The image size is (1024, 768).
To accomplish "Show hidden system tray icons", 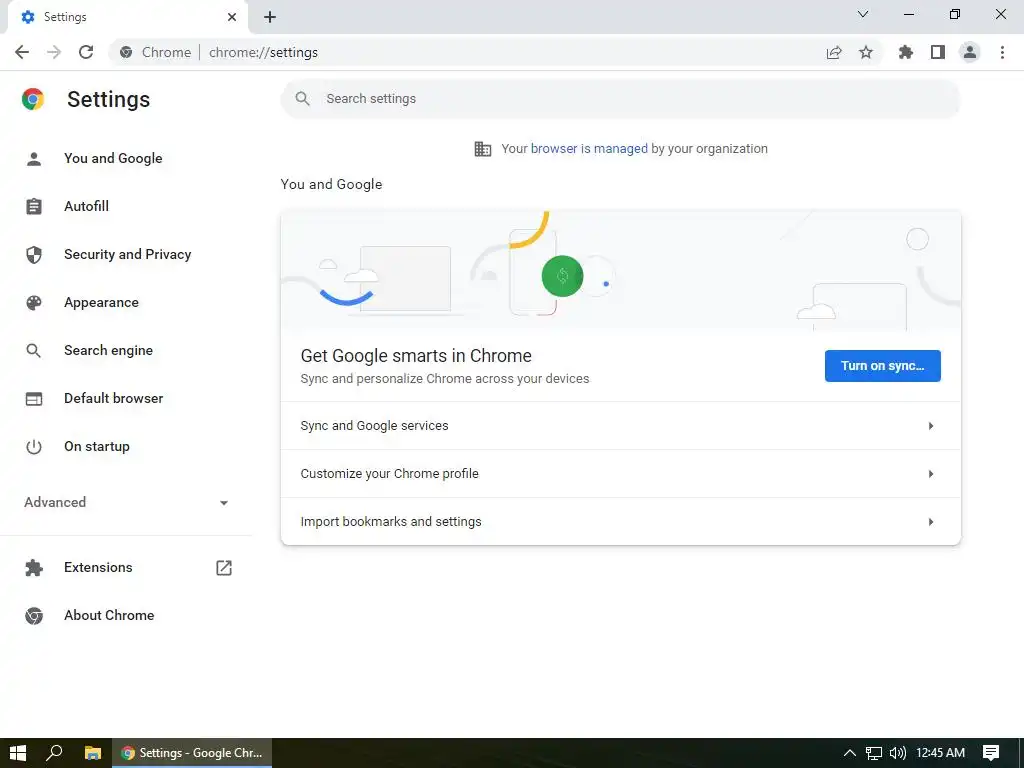I will pyautogui.click(x=850, y=753).
